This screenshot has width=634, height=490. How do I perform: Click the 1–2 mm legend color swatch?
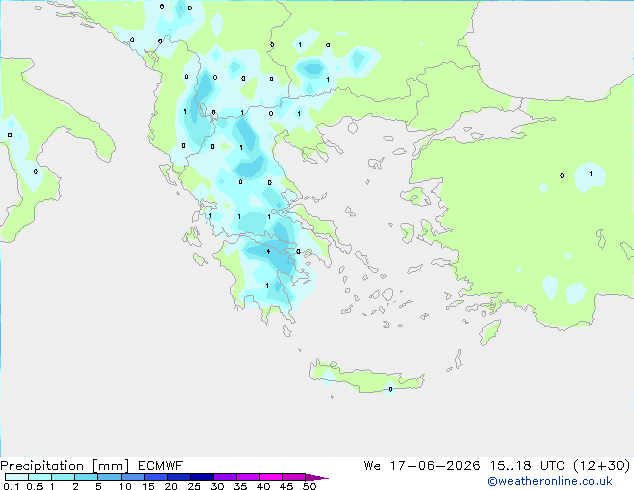[x=63, y=477]
